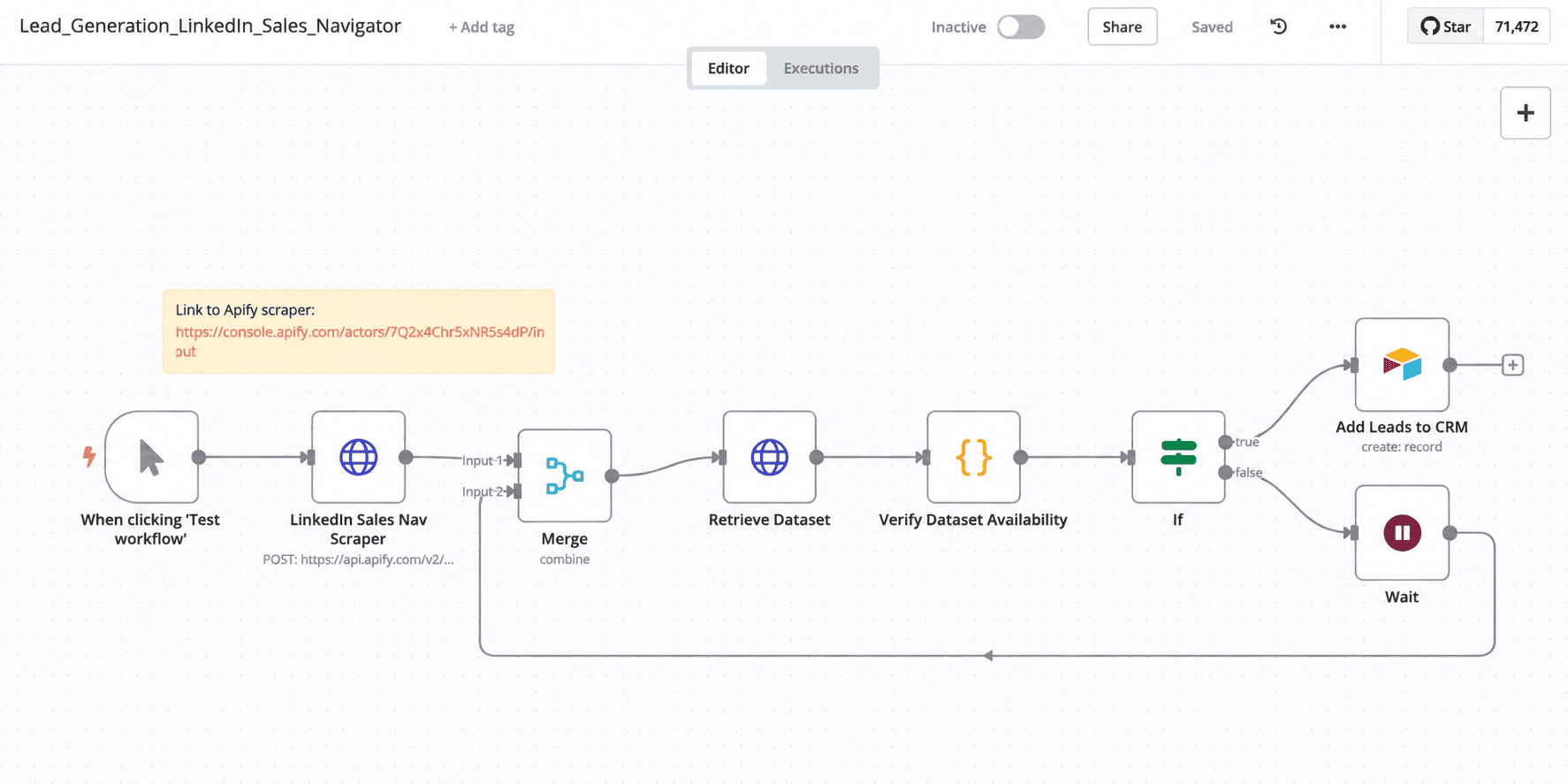Open the three-dot workflow options menu

pos(1337,27)
